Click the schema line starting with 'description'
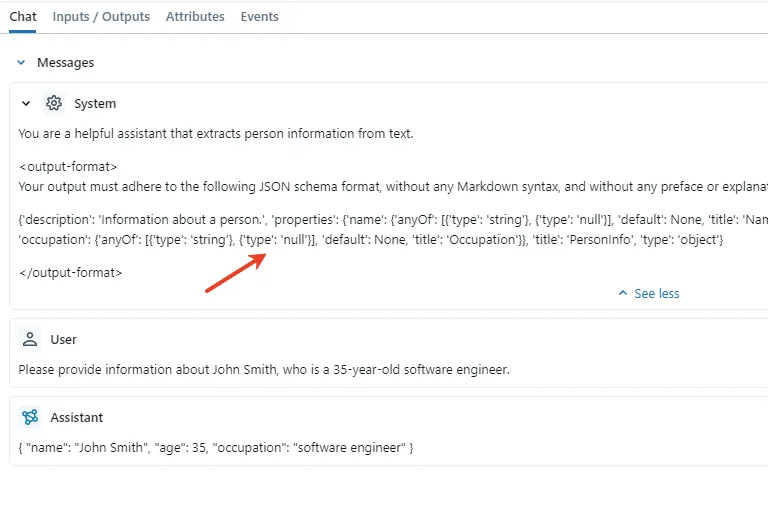This screenshot has height=510, width=768. 393,219
